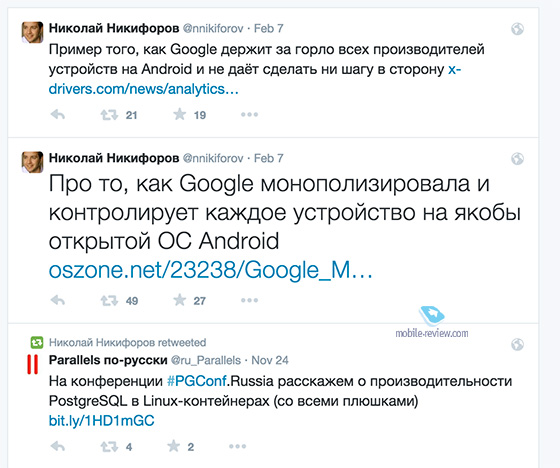The width and height of the screenshot is (560, 468).
Task: Open more options on Parallels tweet
Action: (x=238, y=447)
